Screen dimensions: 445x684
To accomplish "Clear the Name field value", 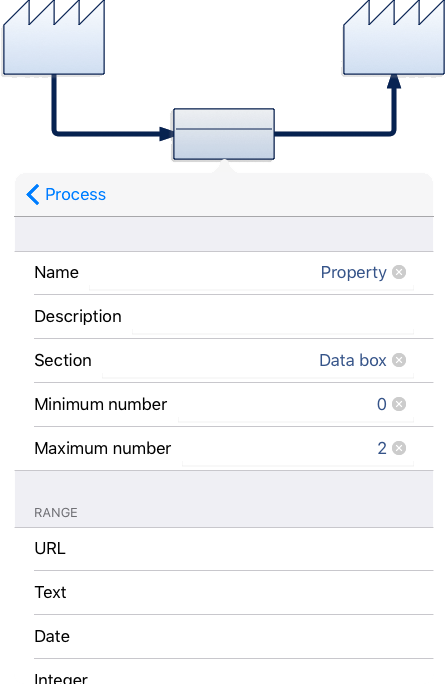I will (399, 272).
